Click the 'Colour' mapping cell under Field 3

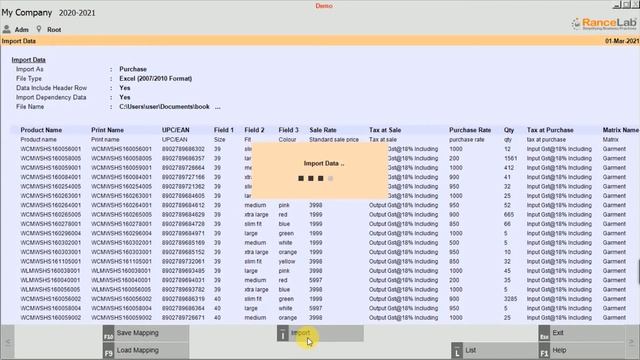pyautogui.click(x=287, y=140)
